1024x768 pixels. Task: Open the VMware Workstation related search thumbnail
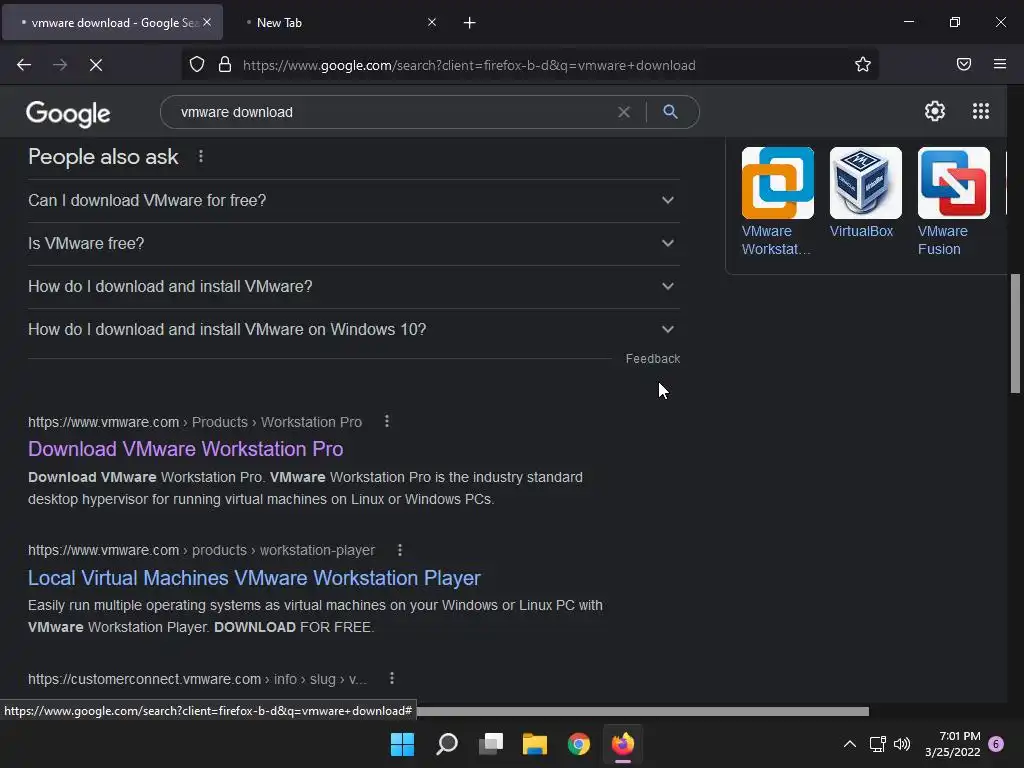point(778,183)
